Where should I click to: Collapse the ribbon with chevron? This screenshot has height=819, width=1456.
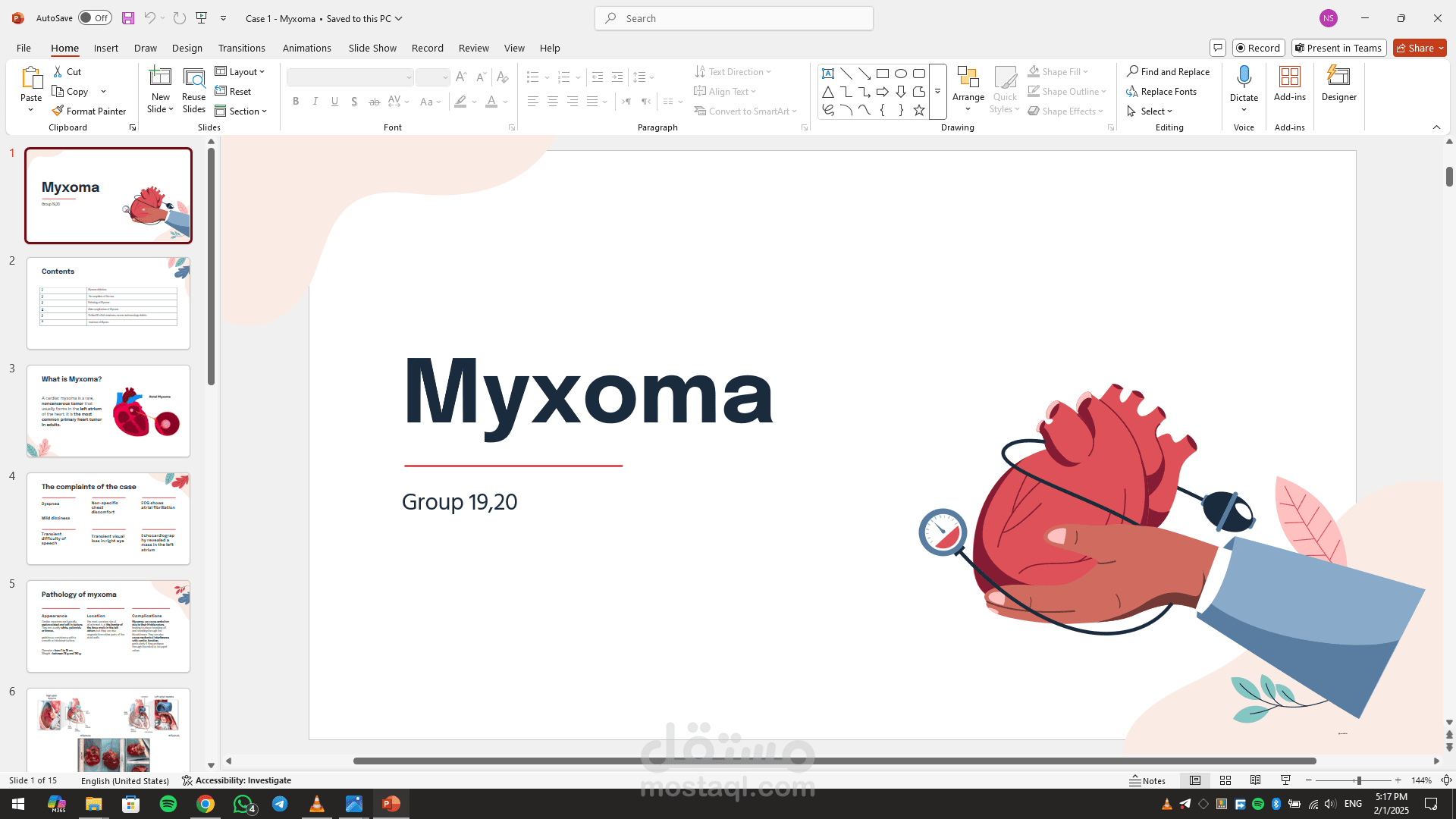(1436, 127)
